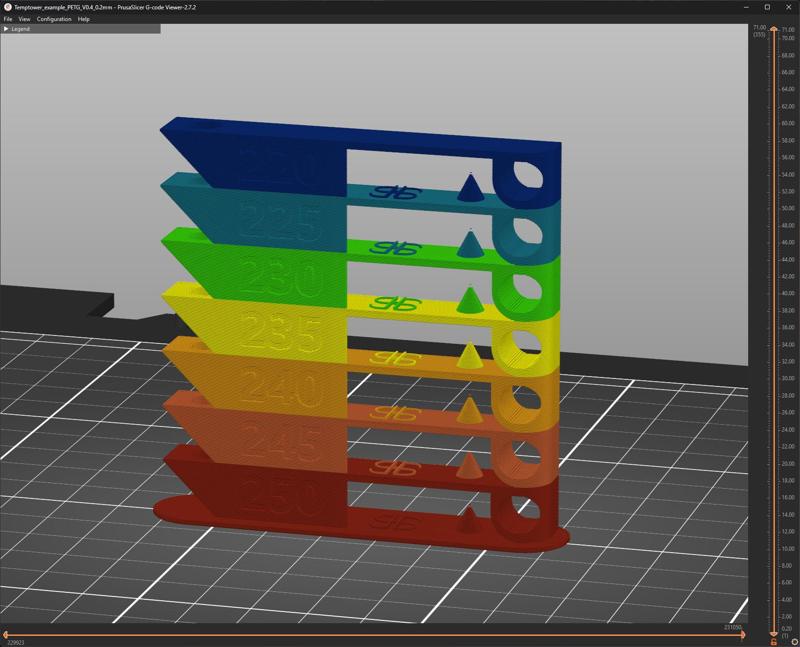This screenshot has height=647, width=800.
Task: Click the 40.00 mark on the layer ruler
Action: (x=788, y=294)
